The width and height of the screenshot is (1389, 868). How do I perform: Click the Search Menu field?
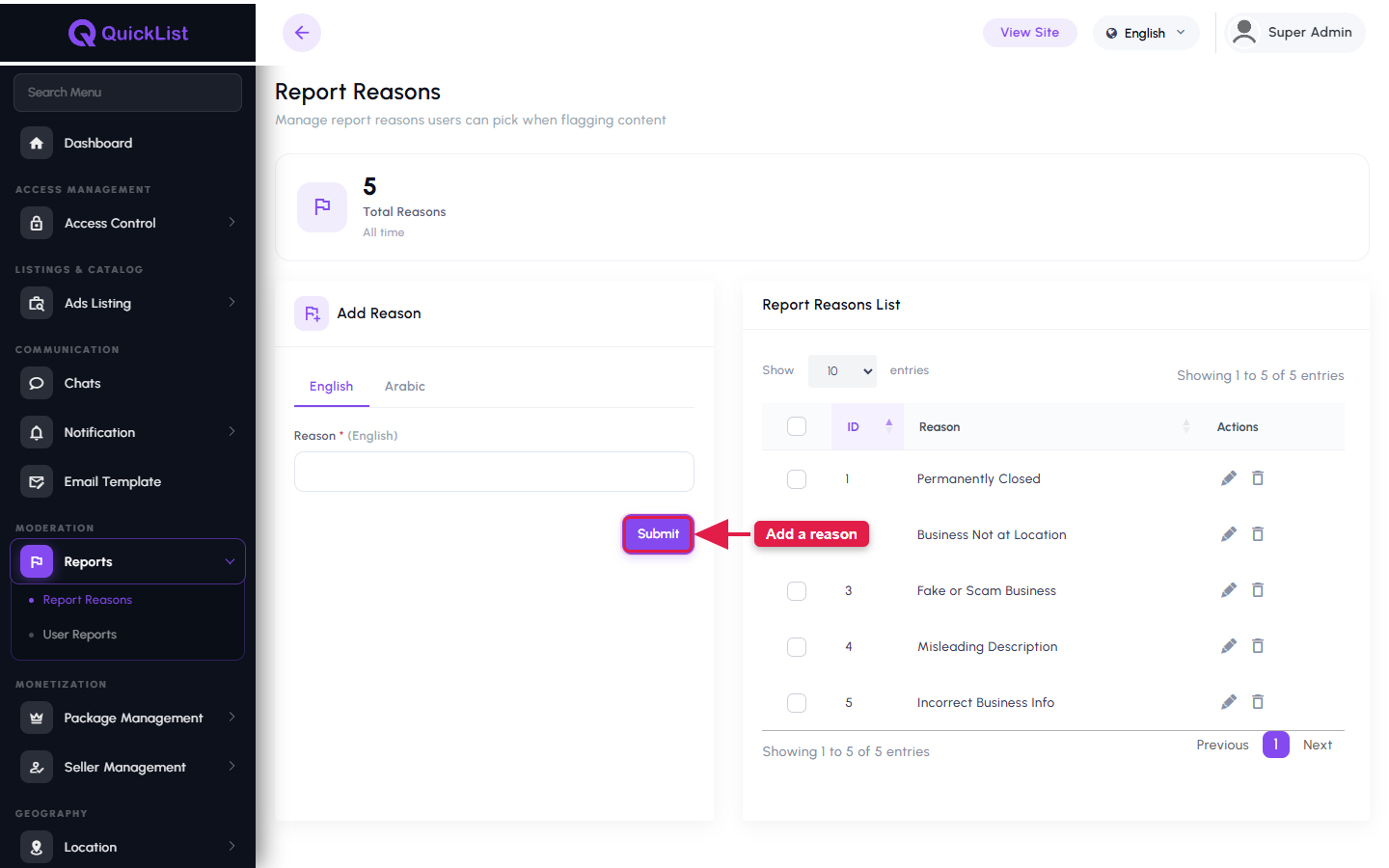(127, 93)
